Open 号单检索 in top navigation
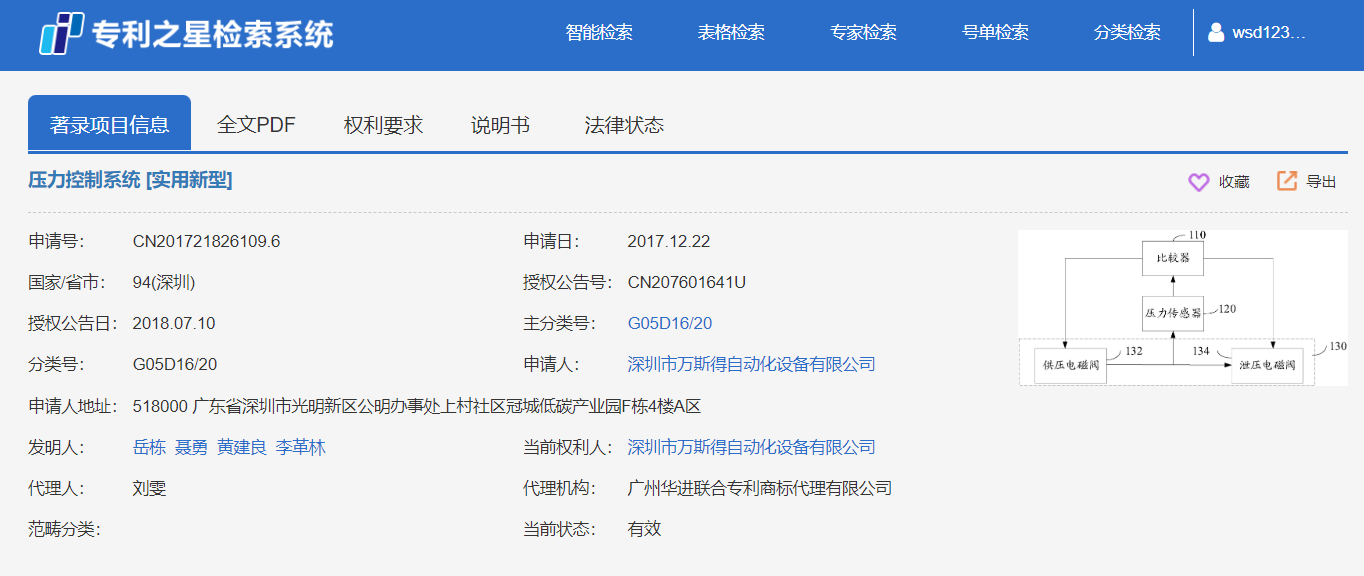Image resolution: width=1364 pixels, height=576 pixels. 995,32
